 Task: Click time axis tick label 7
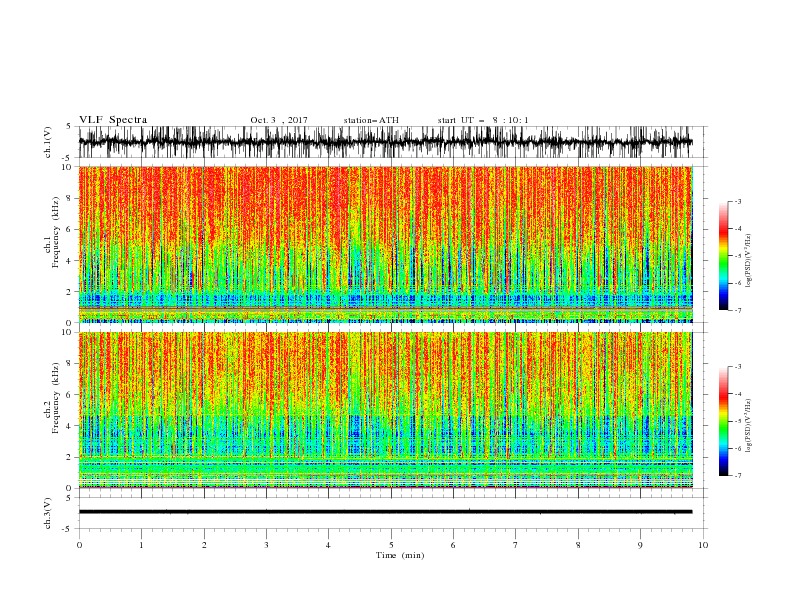[516, 545]
